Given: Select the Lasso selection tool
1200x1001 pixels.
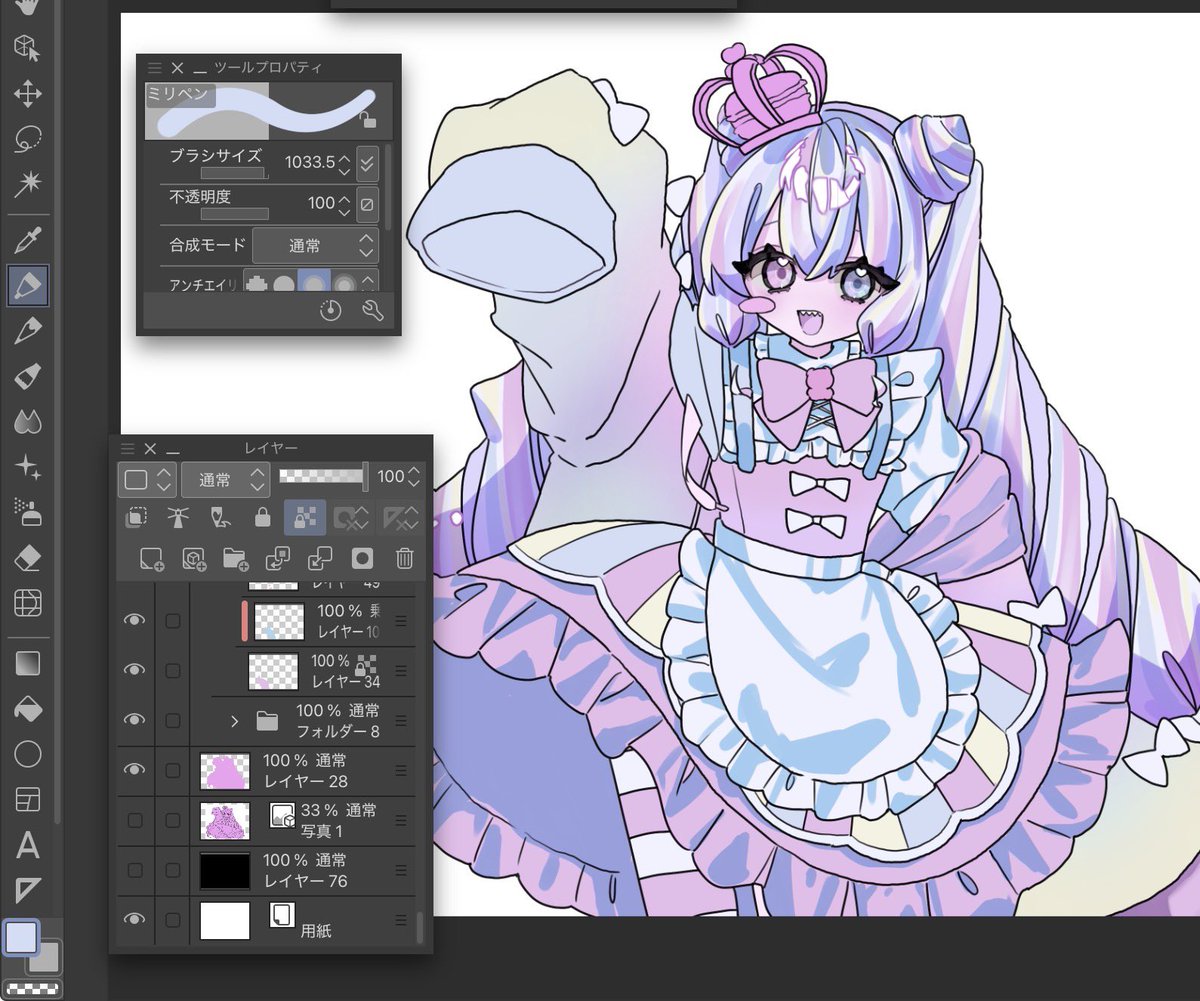Looking at the screenshot, I should (27, 139).
